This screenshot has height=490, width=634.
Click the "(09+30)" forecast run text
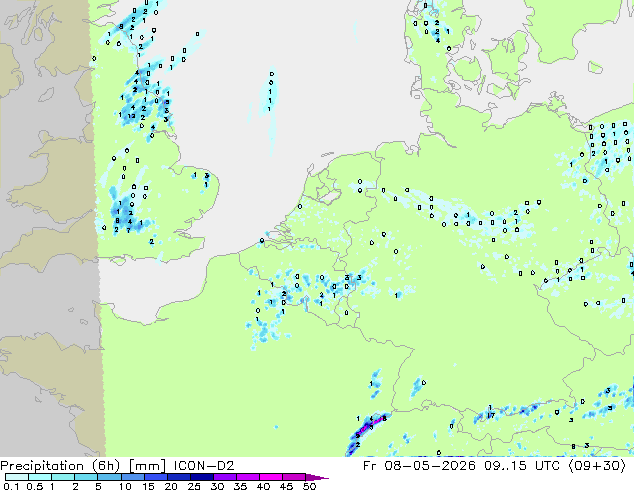597,466
